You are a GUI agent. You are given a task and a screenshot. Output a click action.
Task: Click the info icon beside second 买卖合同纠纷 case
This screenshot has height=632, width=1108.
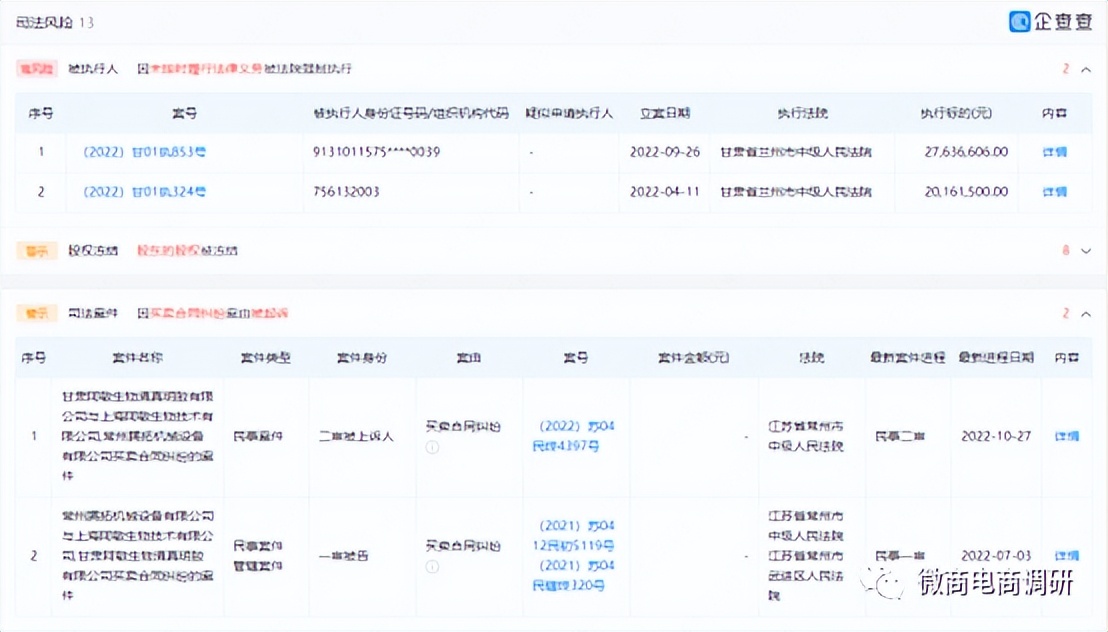(430, 565)
